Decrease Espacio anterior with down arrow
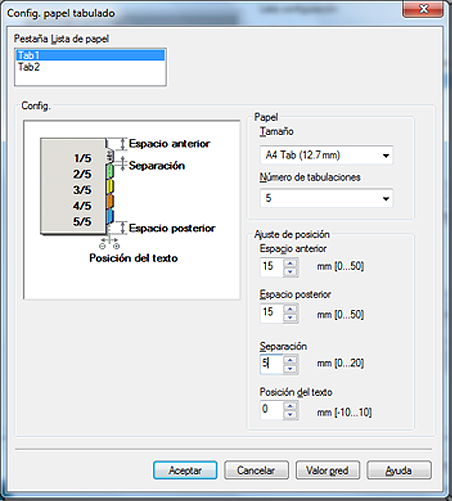 tap(290, 272)
